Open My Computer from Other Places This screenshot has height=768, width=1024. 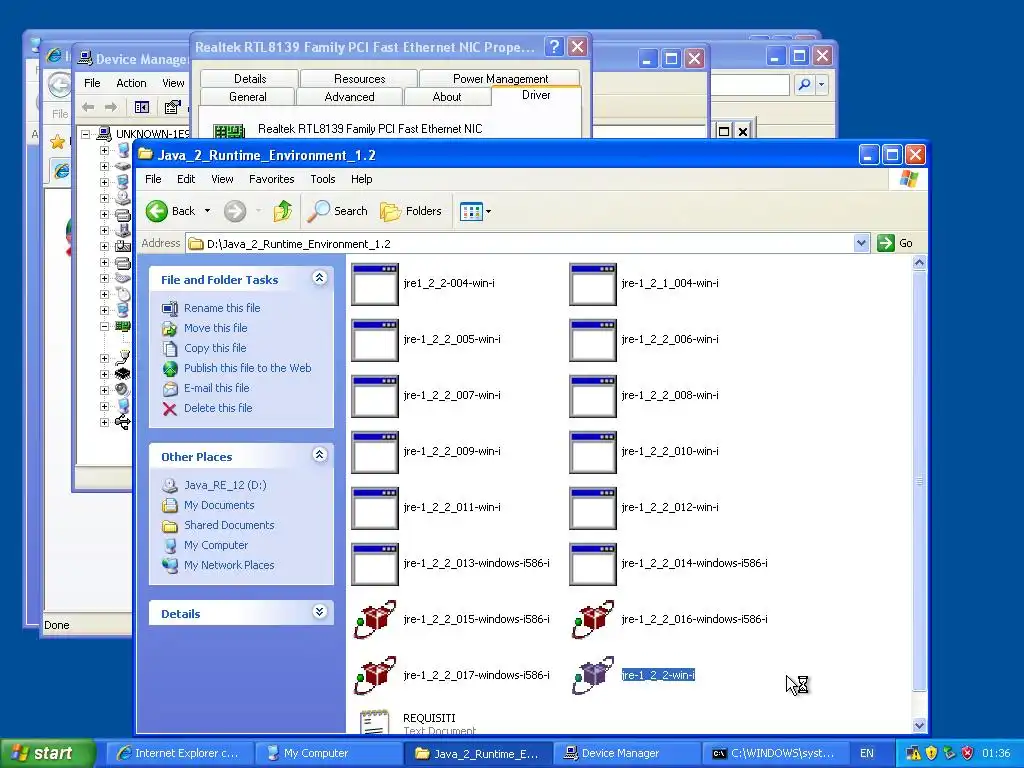(216, 545)
